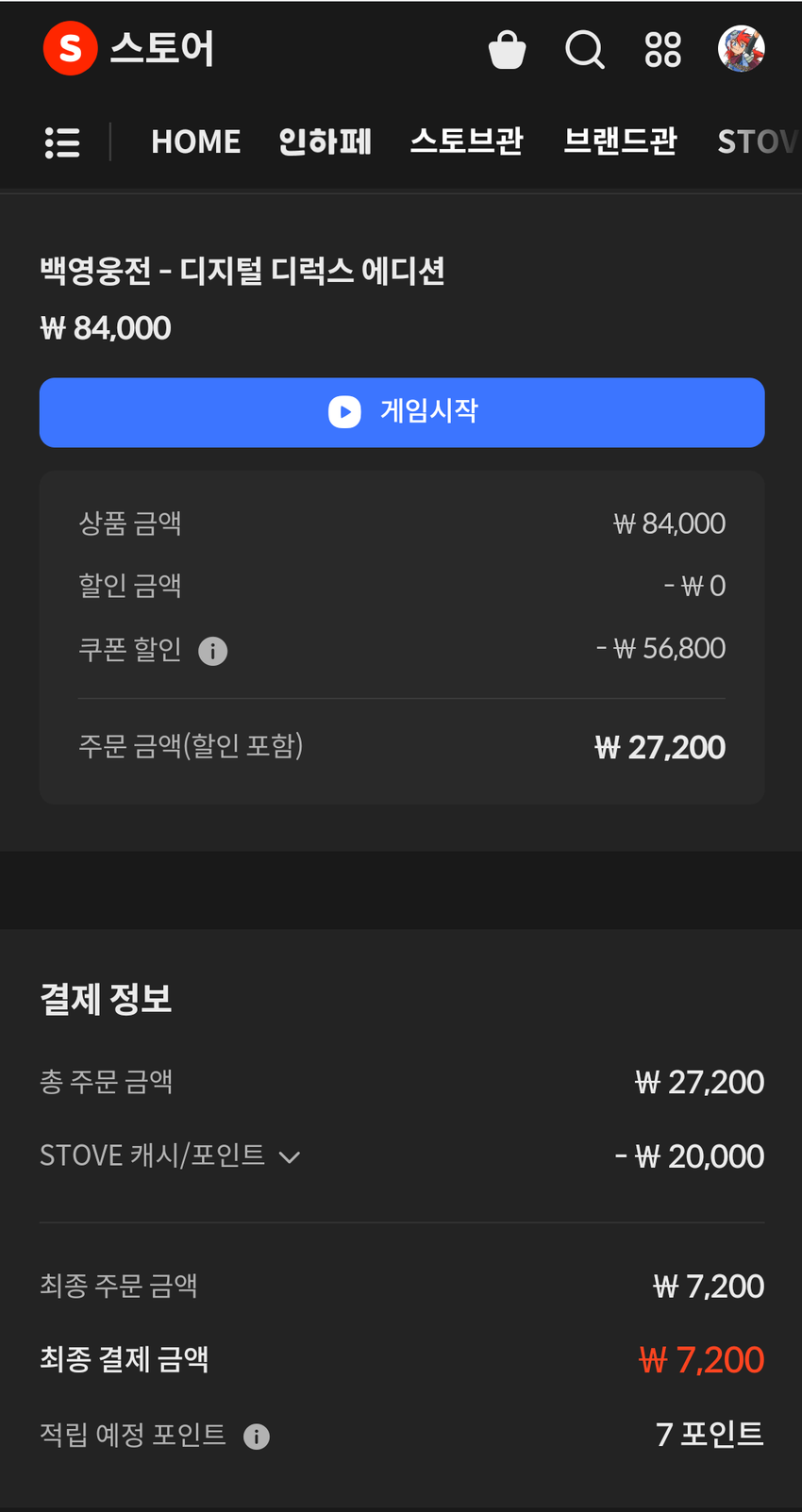Image resolution: width=802 pixels, height=1512 pixels.
Task: Show coupon discount info tooltip
Action: (x=213, y=651)
